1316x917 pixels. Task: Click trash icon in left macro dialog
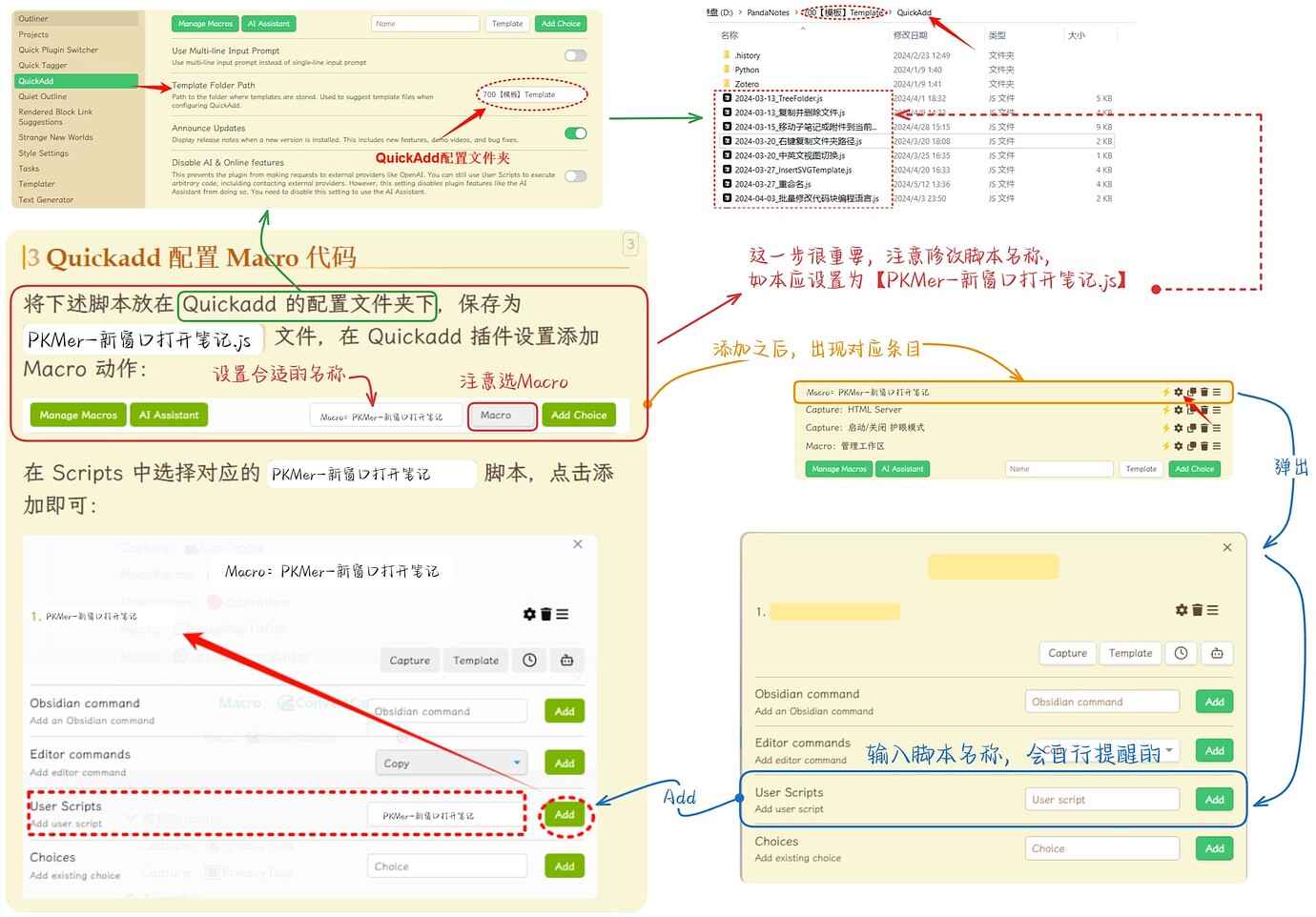[546, 614]
